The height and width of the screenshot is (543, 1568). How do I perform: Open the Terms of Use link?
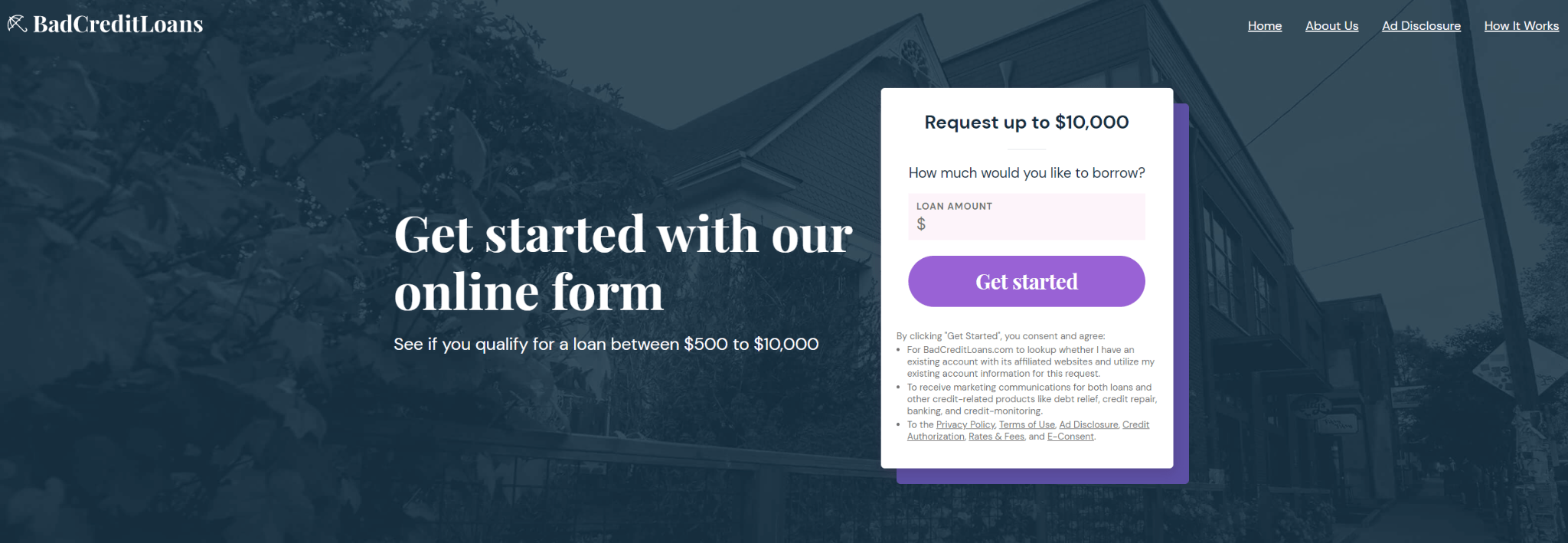pyautogui.click(x=1026, y=425)
